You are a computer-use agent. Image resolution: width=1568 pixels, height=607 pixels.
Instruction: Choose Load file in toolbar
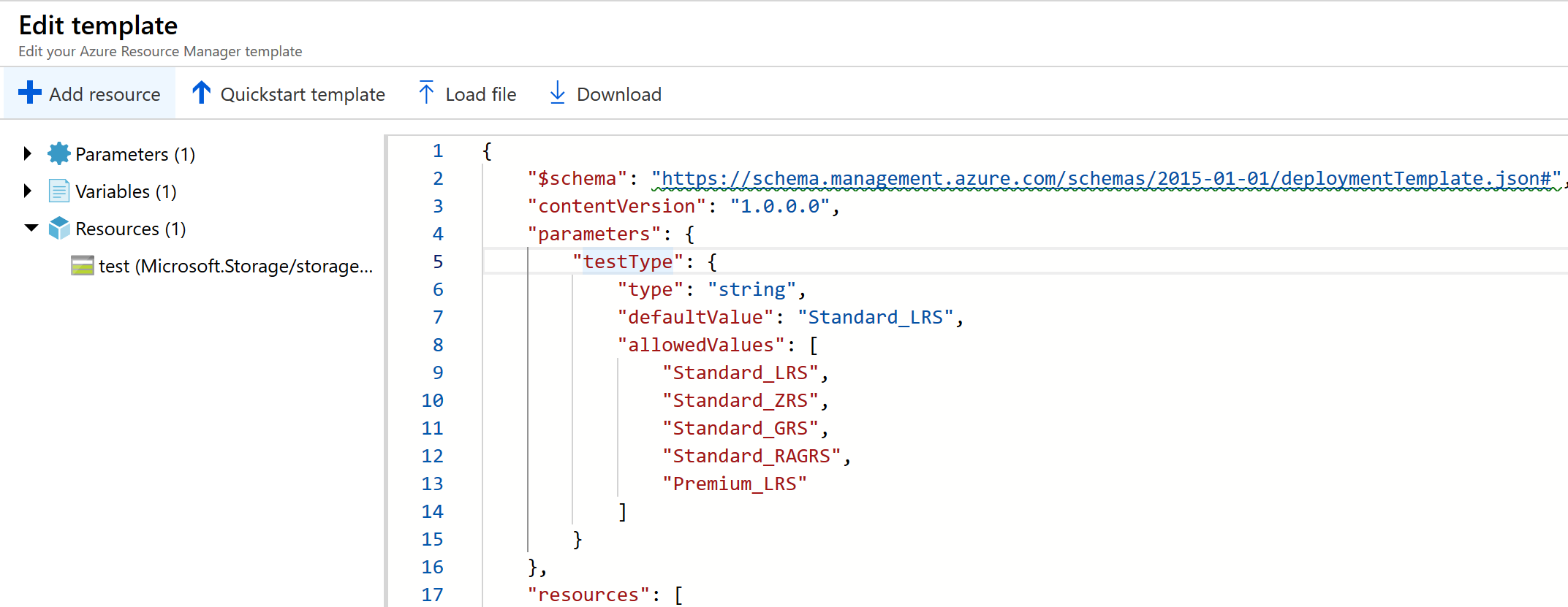481,94
